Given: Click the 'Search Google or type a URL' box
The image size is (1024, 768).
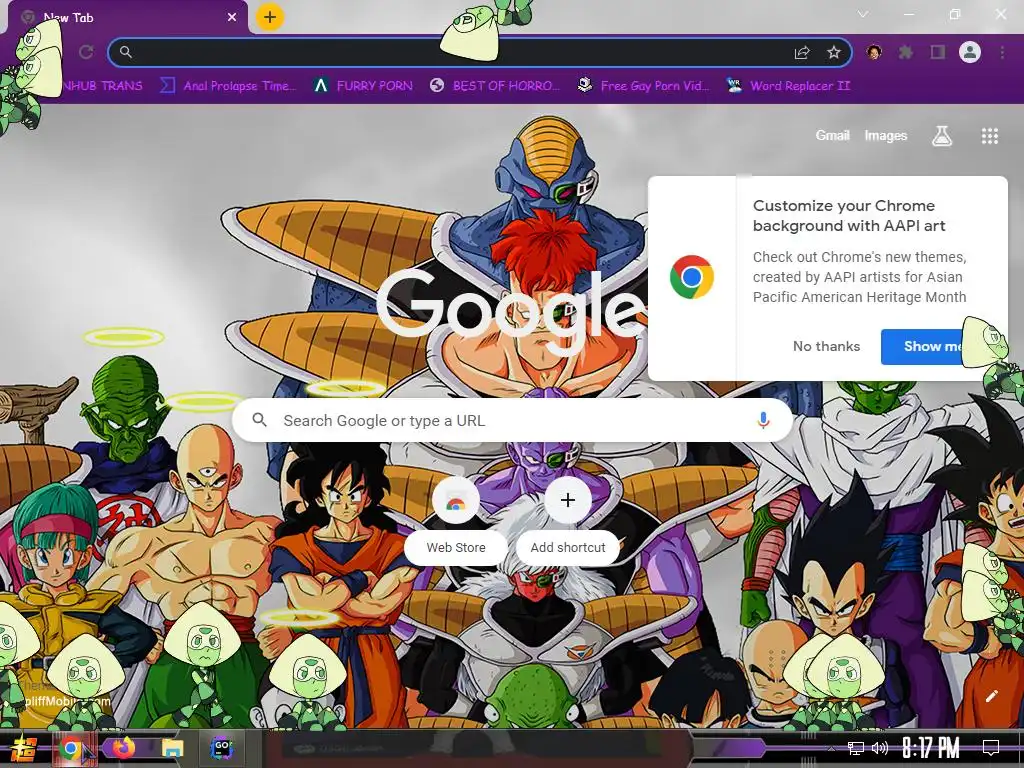Looking at the screenshot, I should [x=513, y=421].
